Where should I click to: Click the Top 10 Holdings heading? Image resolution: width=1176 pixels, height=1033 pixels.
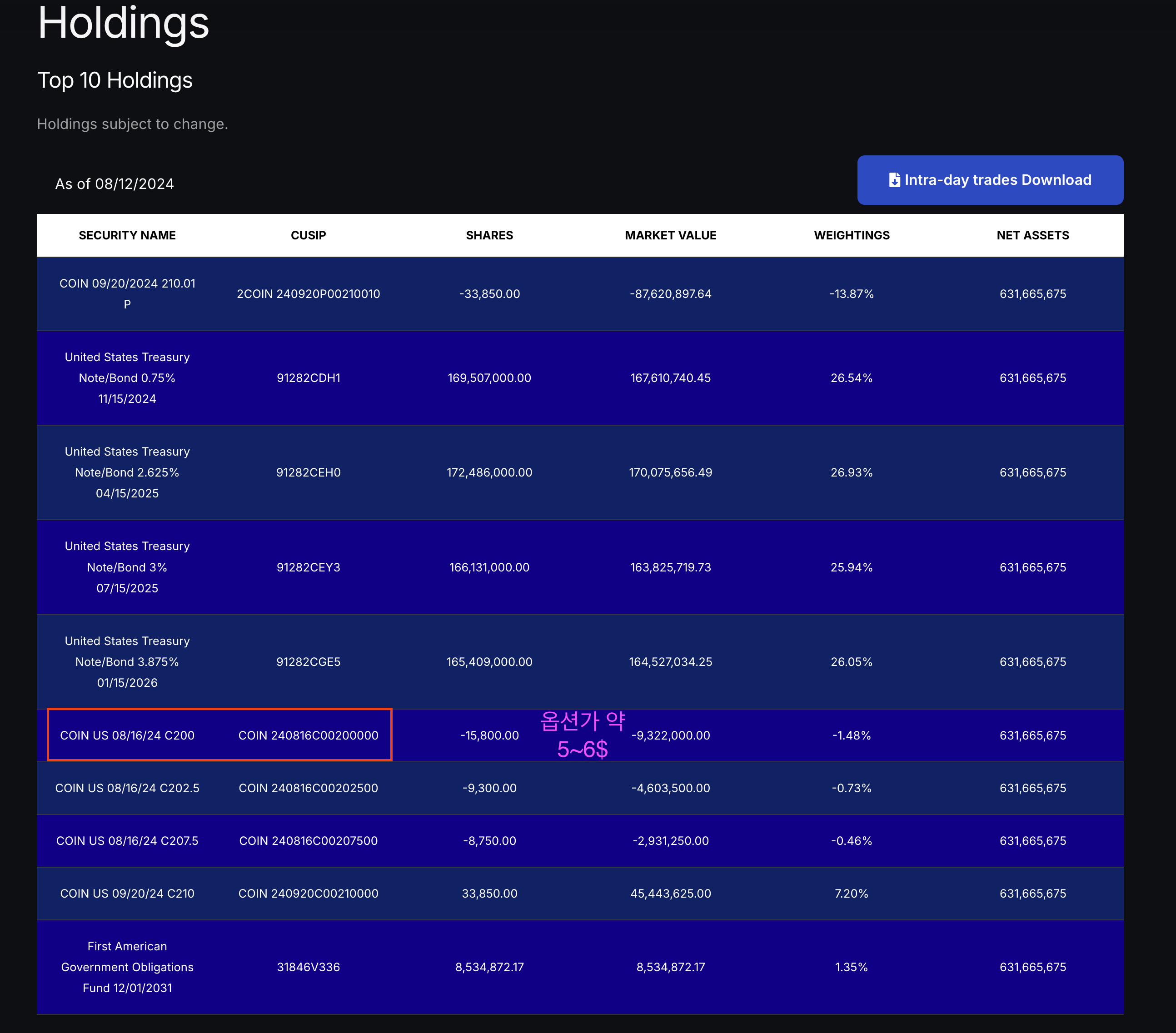pos(115,80)
